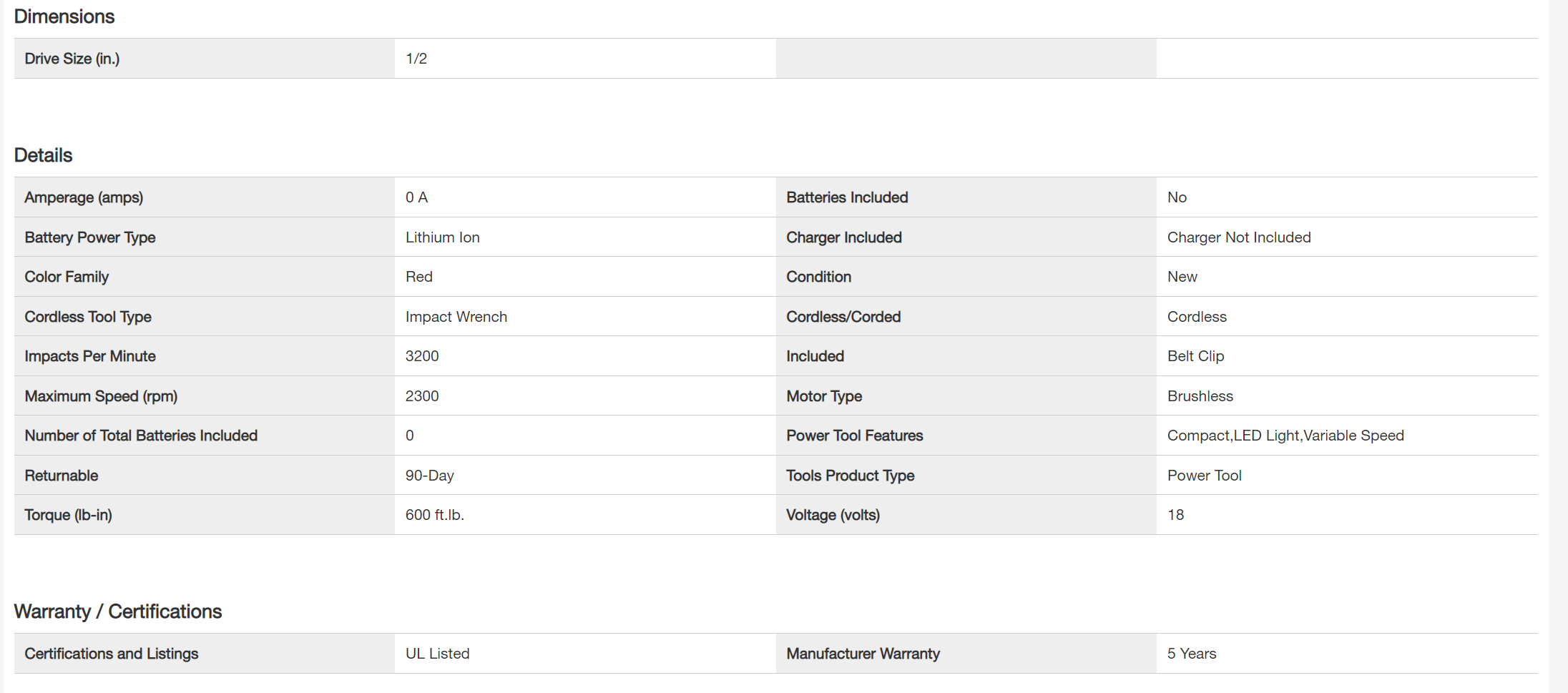Click the Color Family Red value

click(418, 277)
